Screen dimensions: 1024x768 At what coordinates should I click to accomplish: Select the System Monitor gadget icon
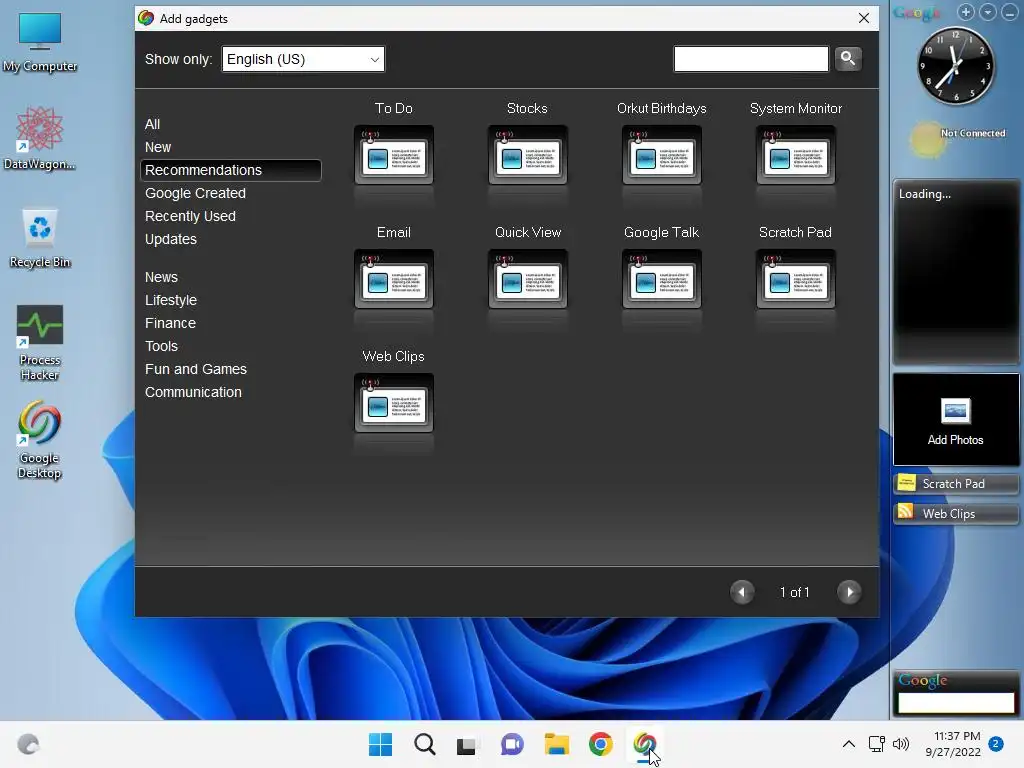point(795,155)
